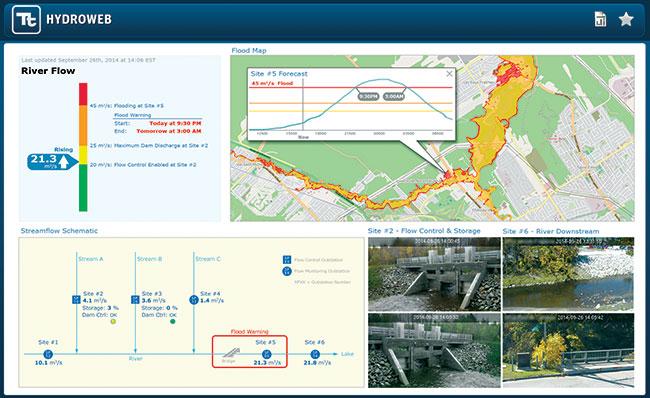Click the red zone of river flow gauge
The width and height of the screenshot is (650, 398).
point(83,94)
